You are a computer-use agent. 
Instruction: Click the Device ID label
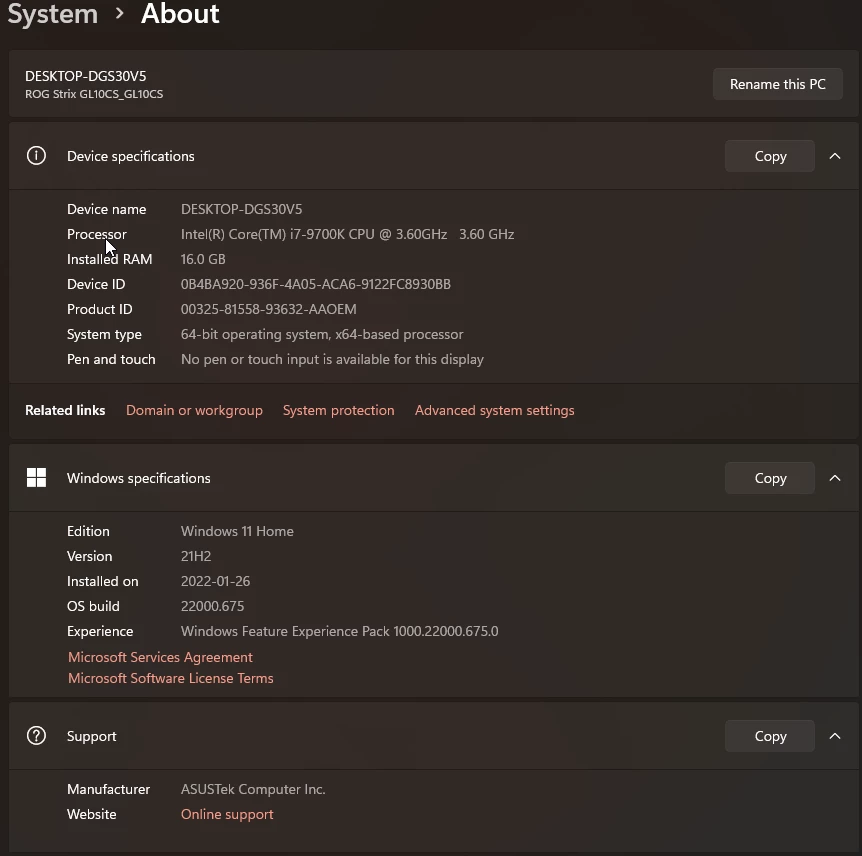96,284
